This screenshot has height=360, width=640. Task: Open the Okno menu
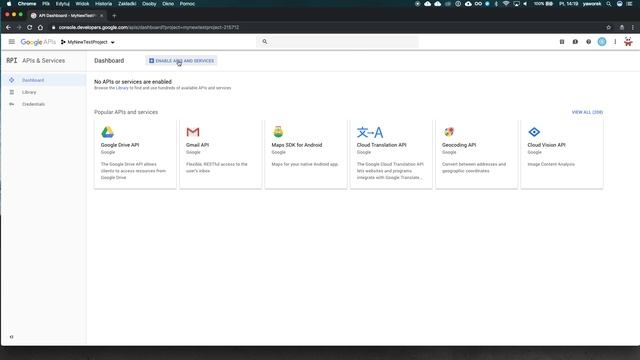(168, 4)
